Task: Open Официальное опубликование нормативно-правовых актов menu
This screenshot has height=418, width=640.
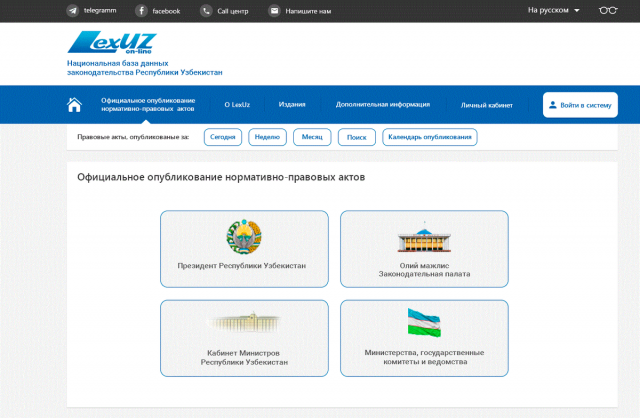Action: [x=148, y=104]
